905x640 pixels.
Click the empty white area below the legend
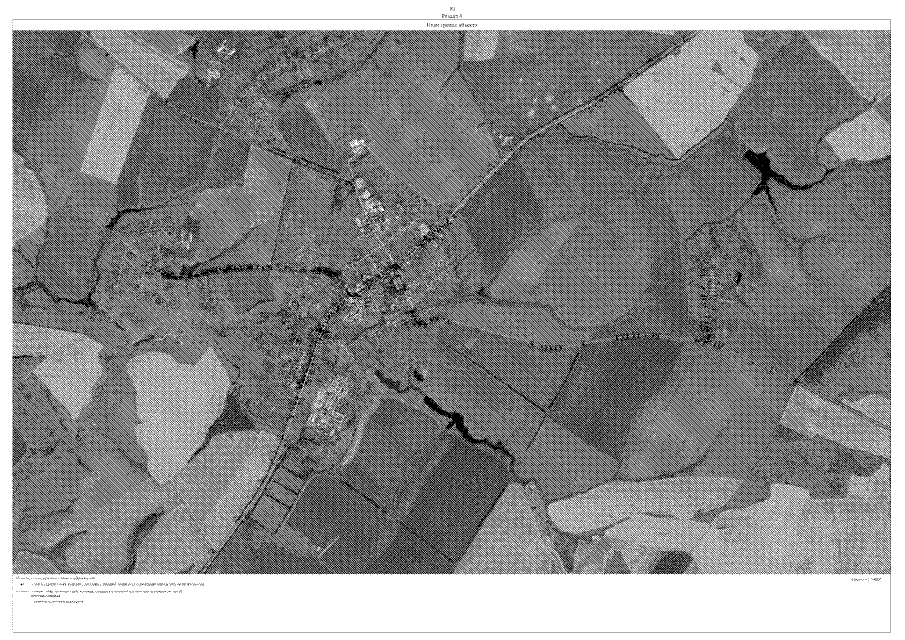click(452, 622)
